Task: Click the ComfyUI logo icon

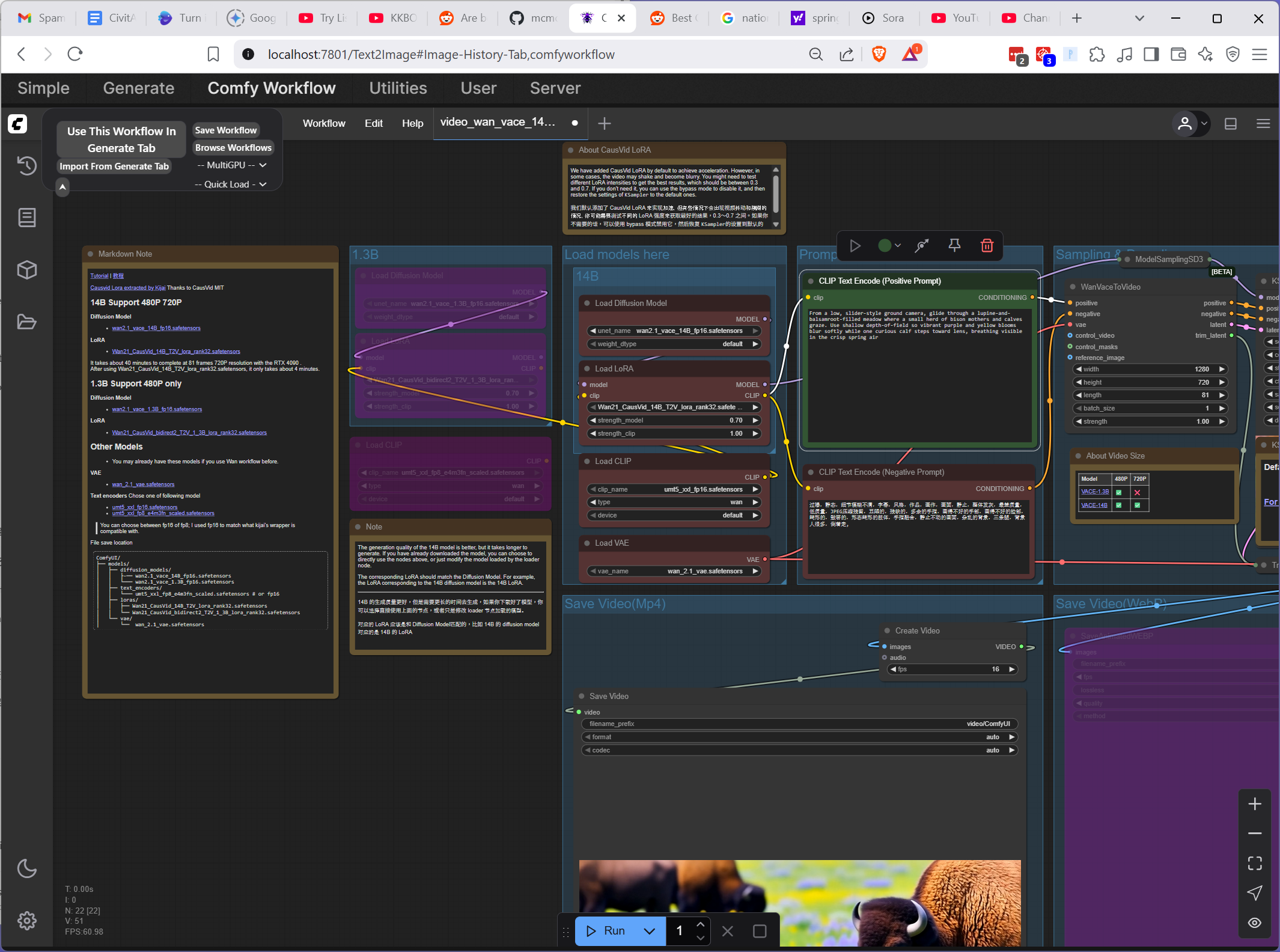Action: tap(17, 124)
